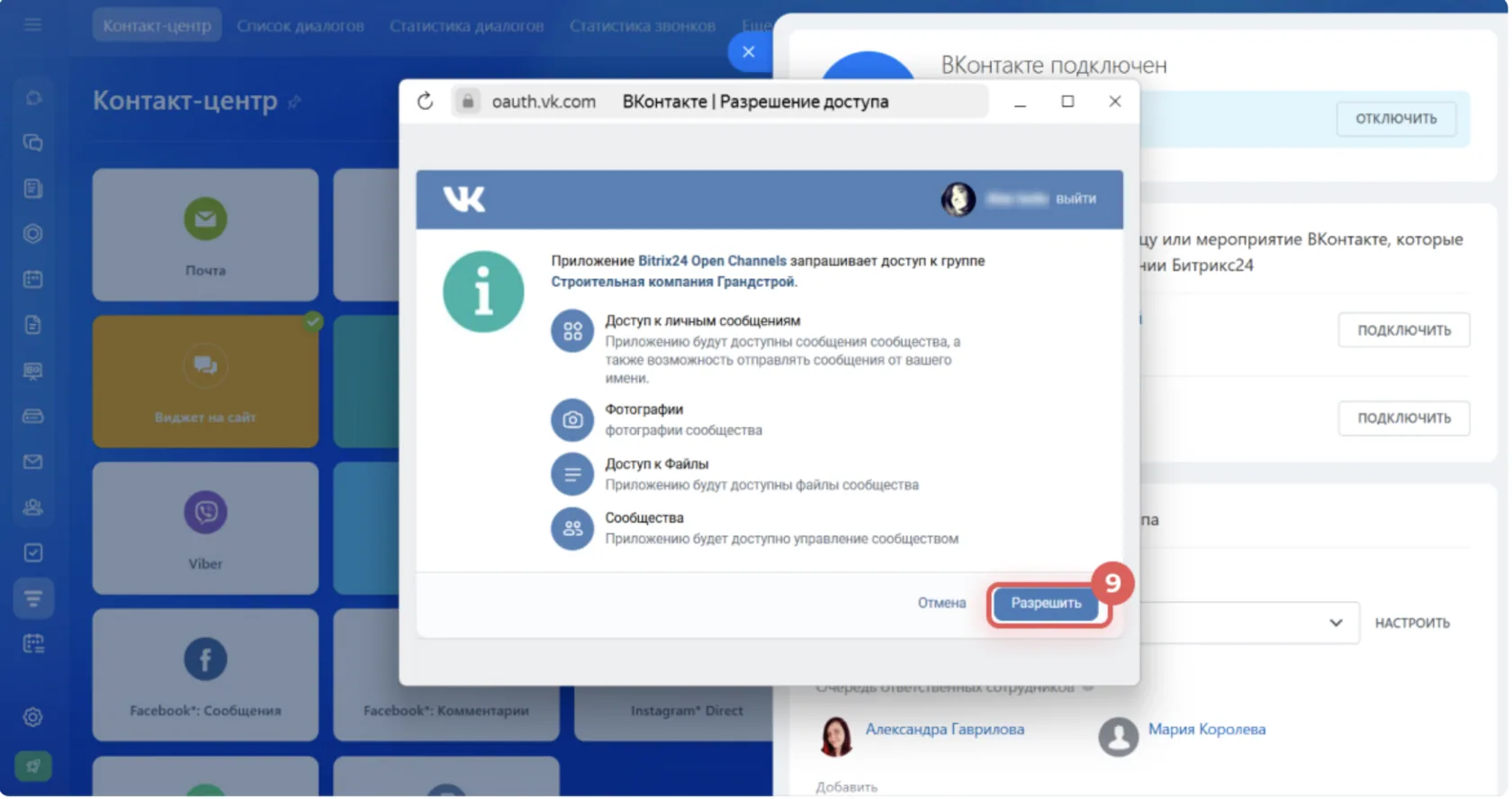Open the Статистика звонков tab
Image resolution: width=1512 pixels, height=799 pixels.
tap(643, 25)
